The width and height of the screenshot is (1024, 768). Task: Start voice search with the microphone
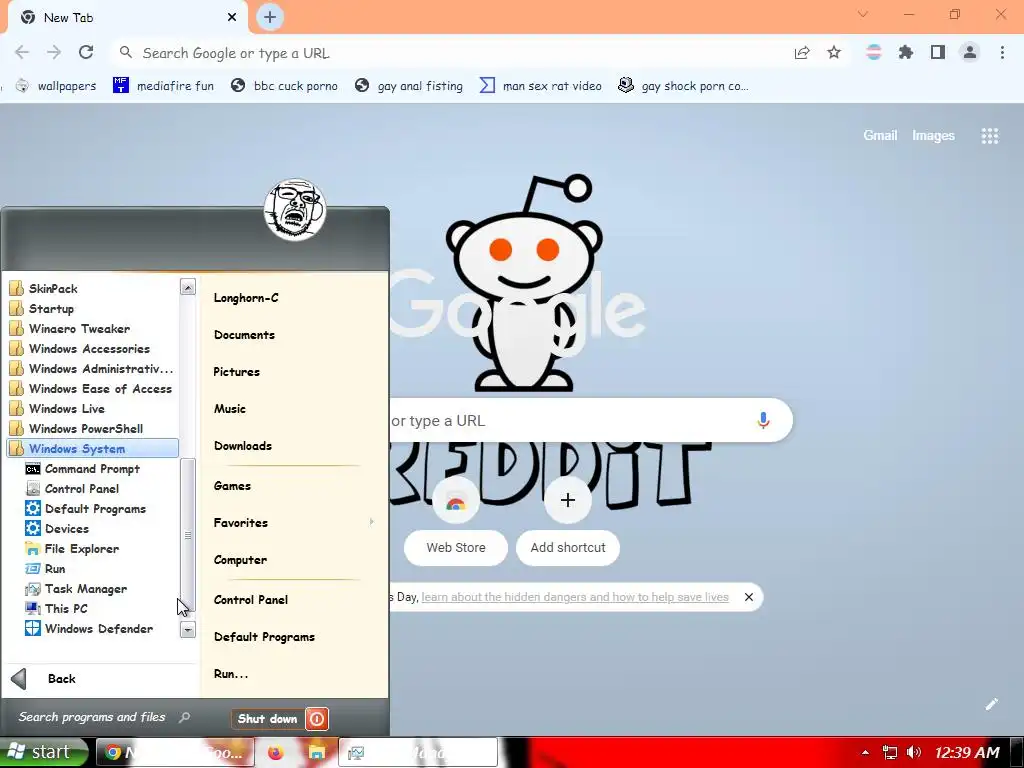pyautogui.click(x=763, y=420)
